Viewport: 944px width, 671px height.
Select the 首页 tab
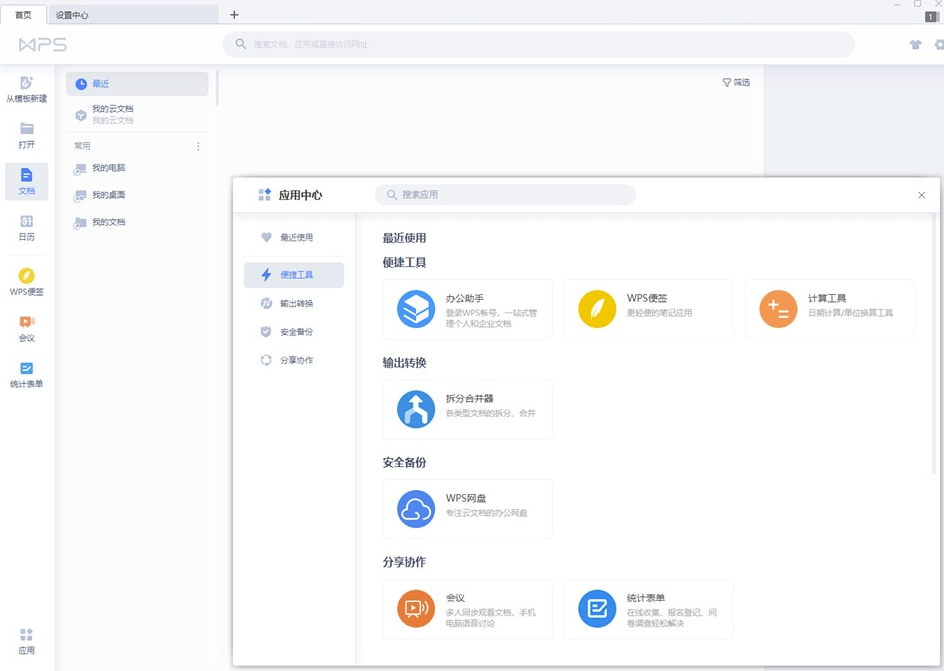[x=24, y=15]
